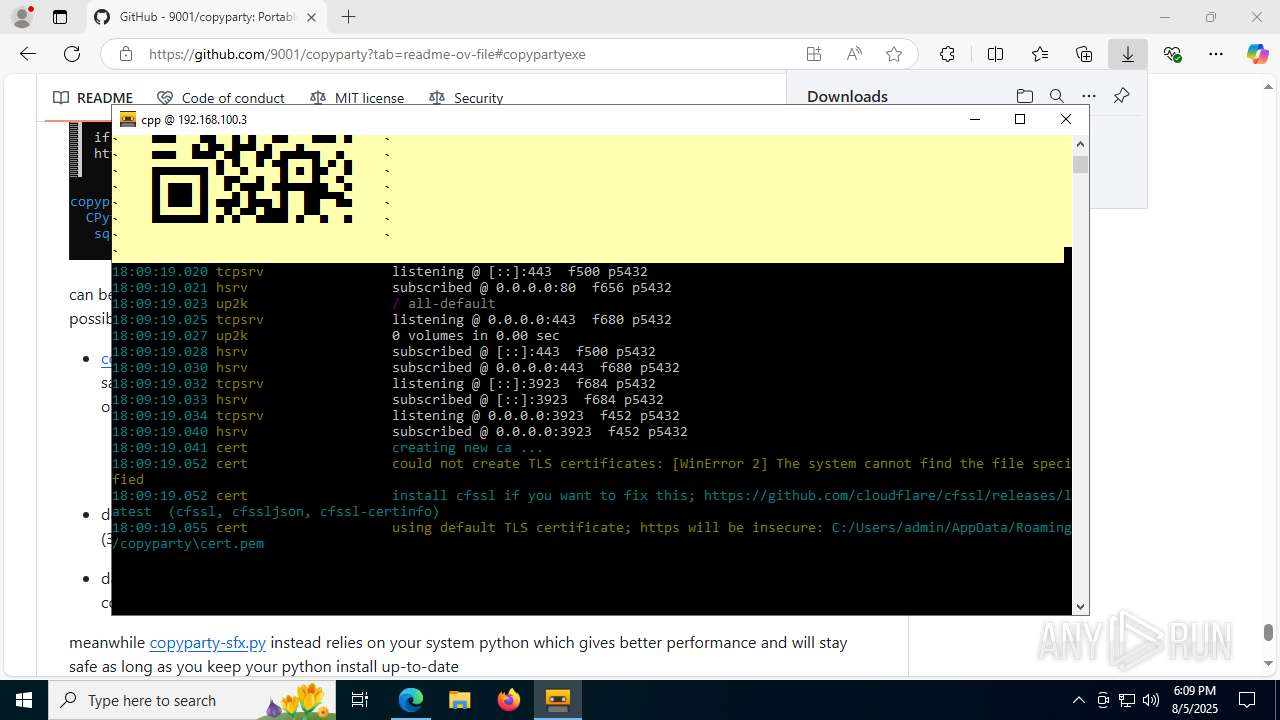Launch Firefox from taskbar
The width and height of the screenshot is (1280, 720).
pyautogui.click(x=508, y=700)
